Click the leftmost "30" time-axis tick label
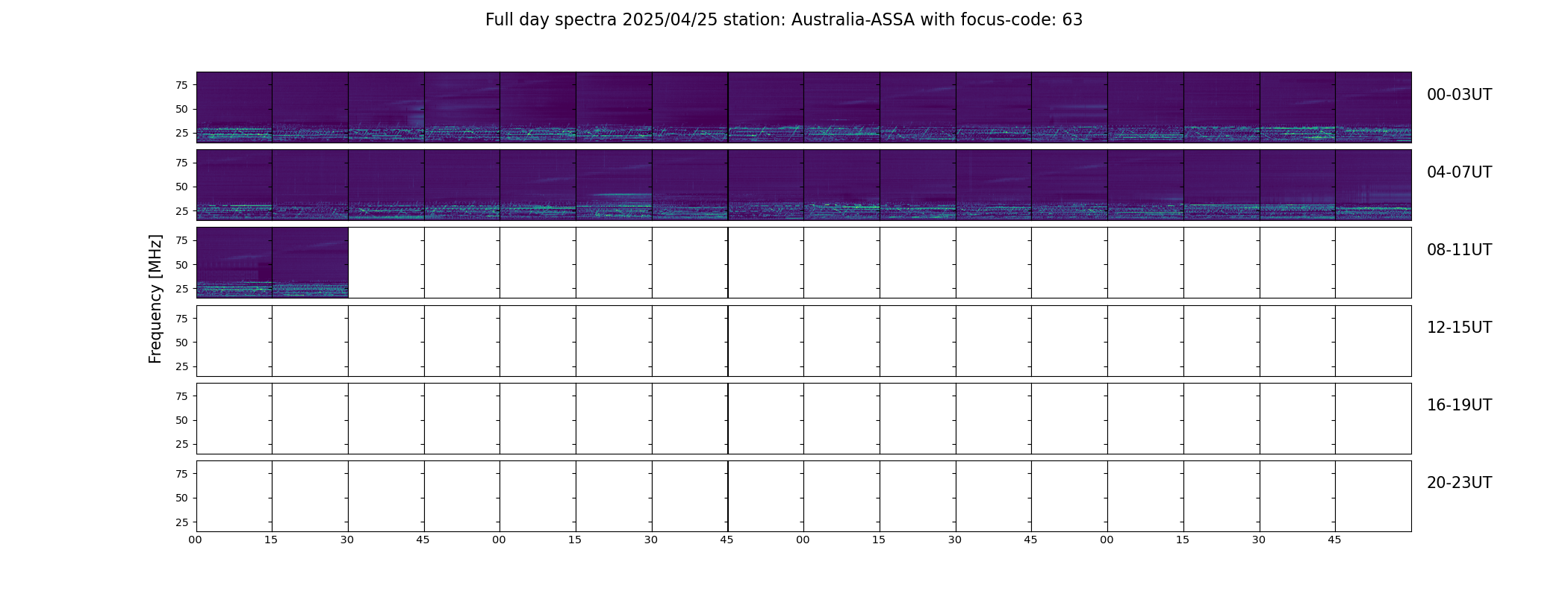Screen dimensions: 1568x597 tap(347, 540)
